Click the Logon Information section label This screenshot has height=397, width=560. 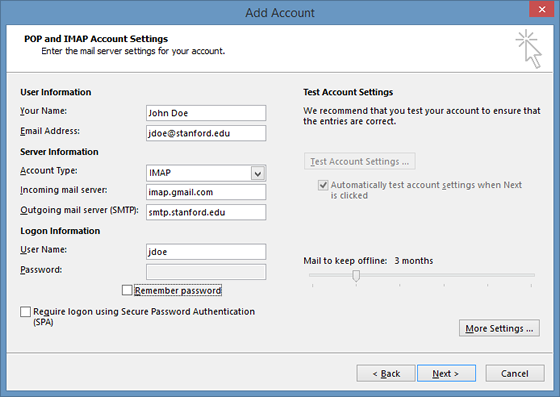tap(60, 231)
